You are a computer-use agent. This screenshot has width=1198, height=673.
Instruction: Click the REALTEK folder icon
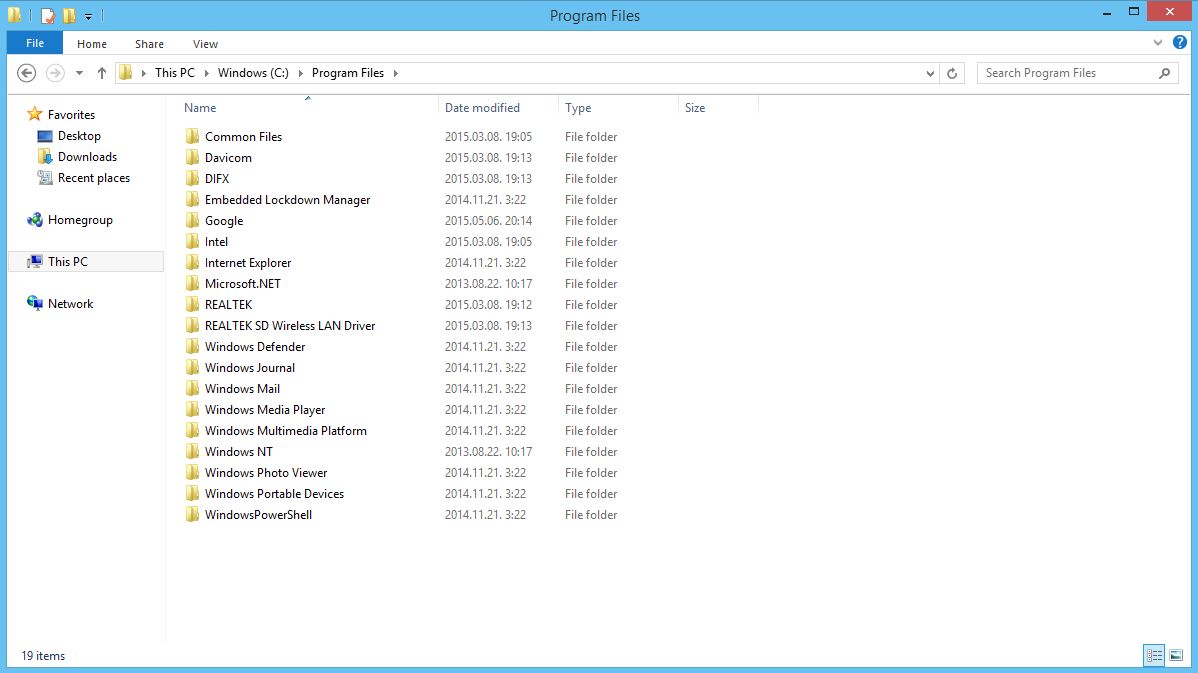click(192, 305)
